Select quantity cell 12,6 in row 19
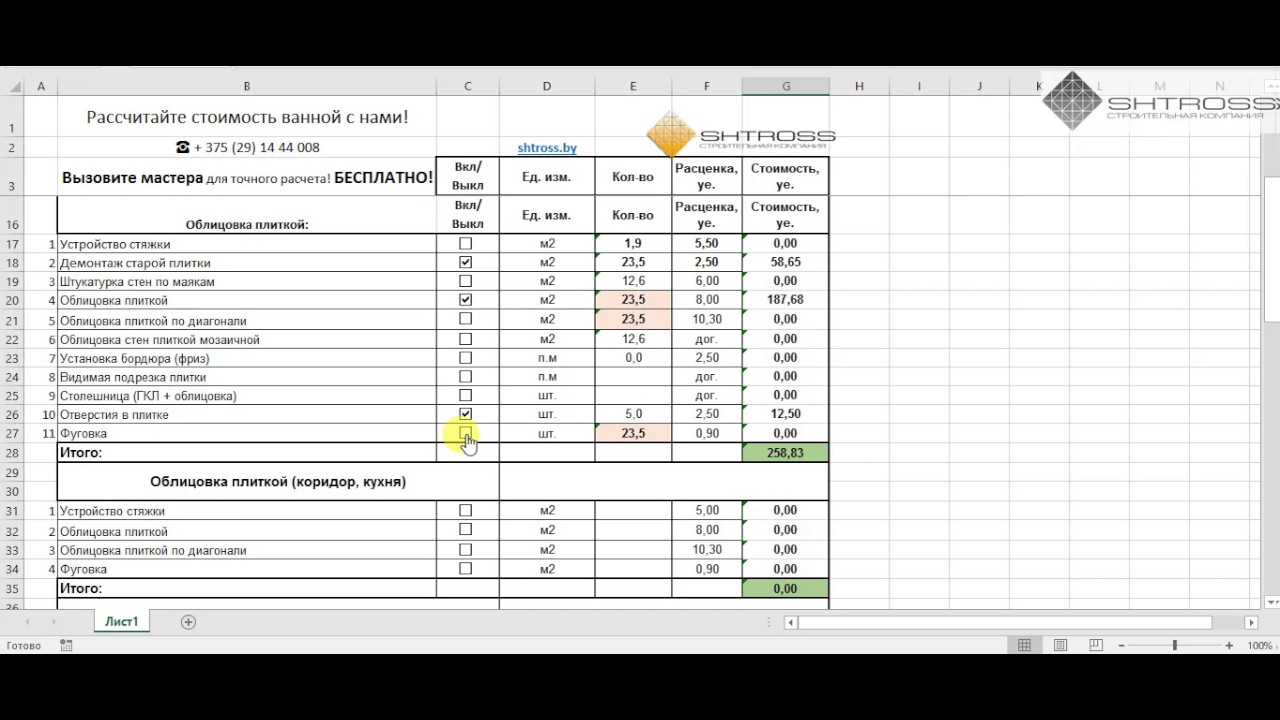The width and height of the screenshot is (1280, 720). click(x=633, y=281)
